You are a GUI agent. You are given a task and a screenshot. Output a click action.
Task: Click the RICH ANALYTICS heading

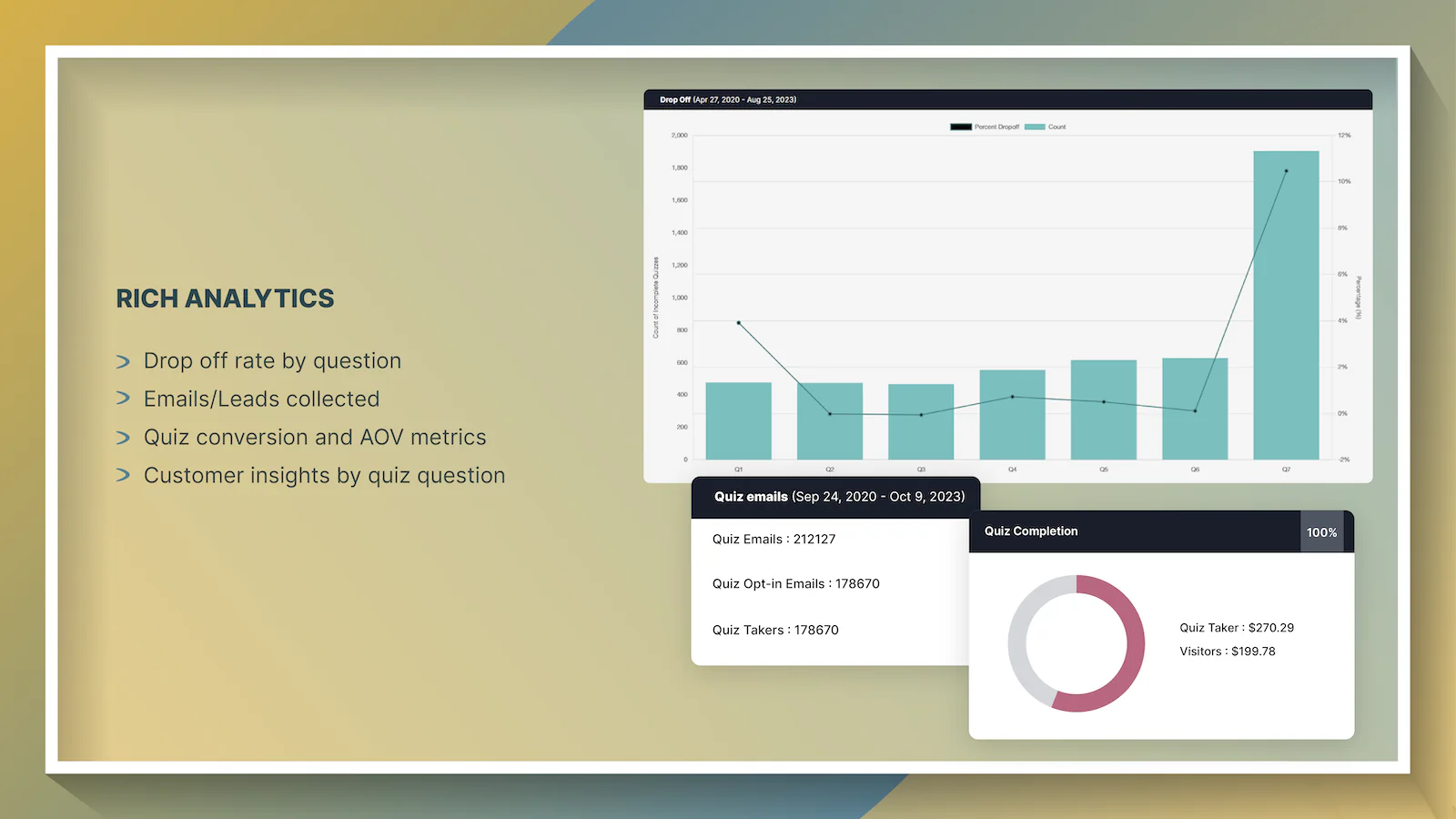225,298
